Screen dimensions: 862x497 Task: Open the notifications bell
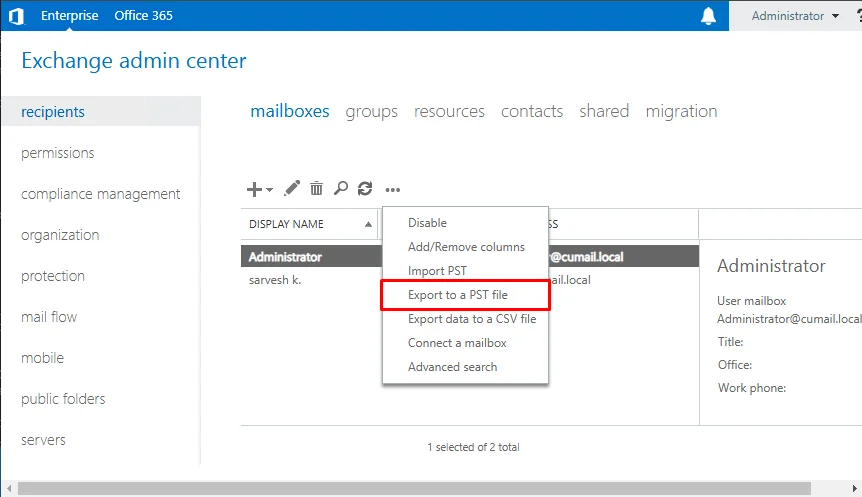tap(708, 16)
